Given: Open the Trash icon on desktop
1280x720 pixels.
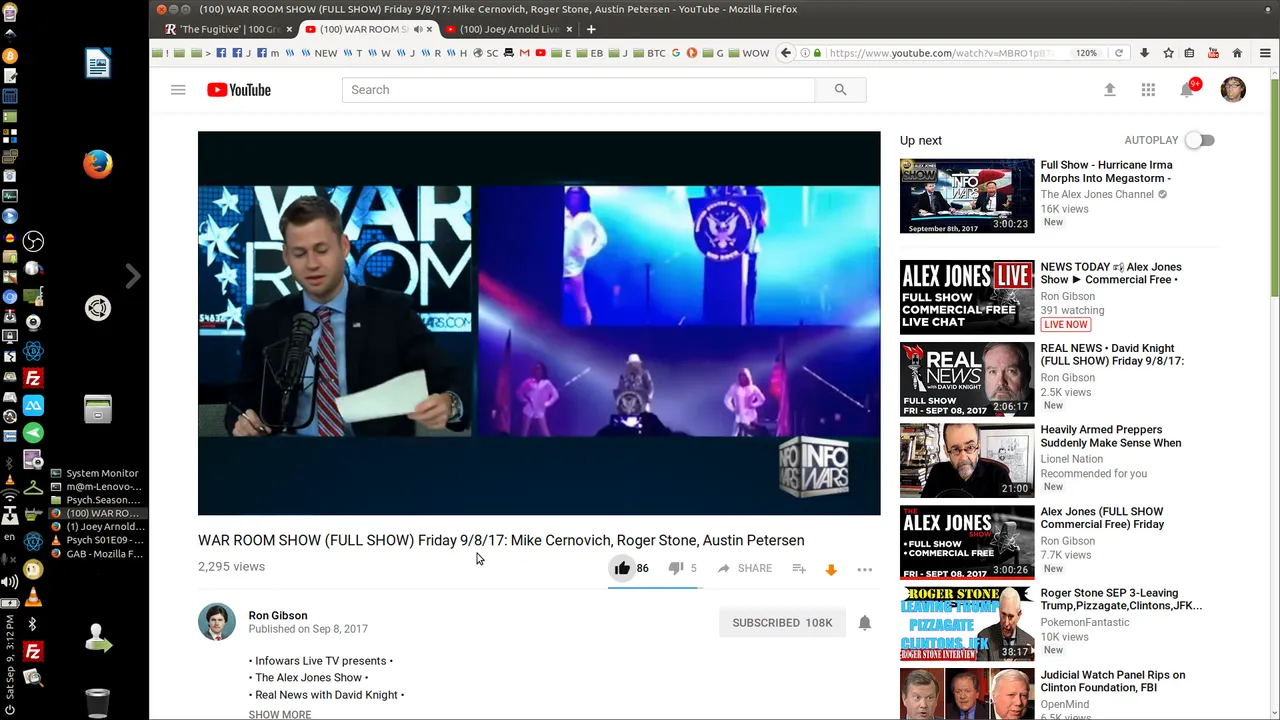Looking at the screenshot, I should tap(97, 703).
